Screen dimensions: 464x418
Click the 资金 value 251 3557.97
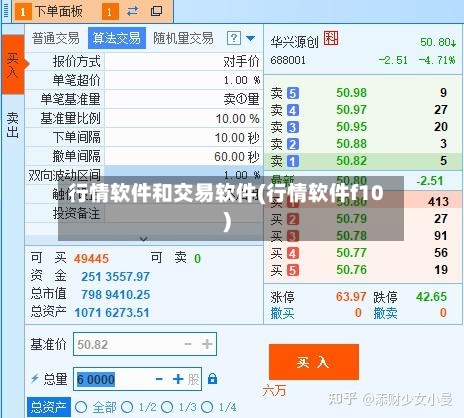click(115, 277)
